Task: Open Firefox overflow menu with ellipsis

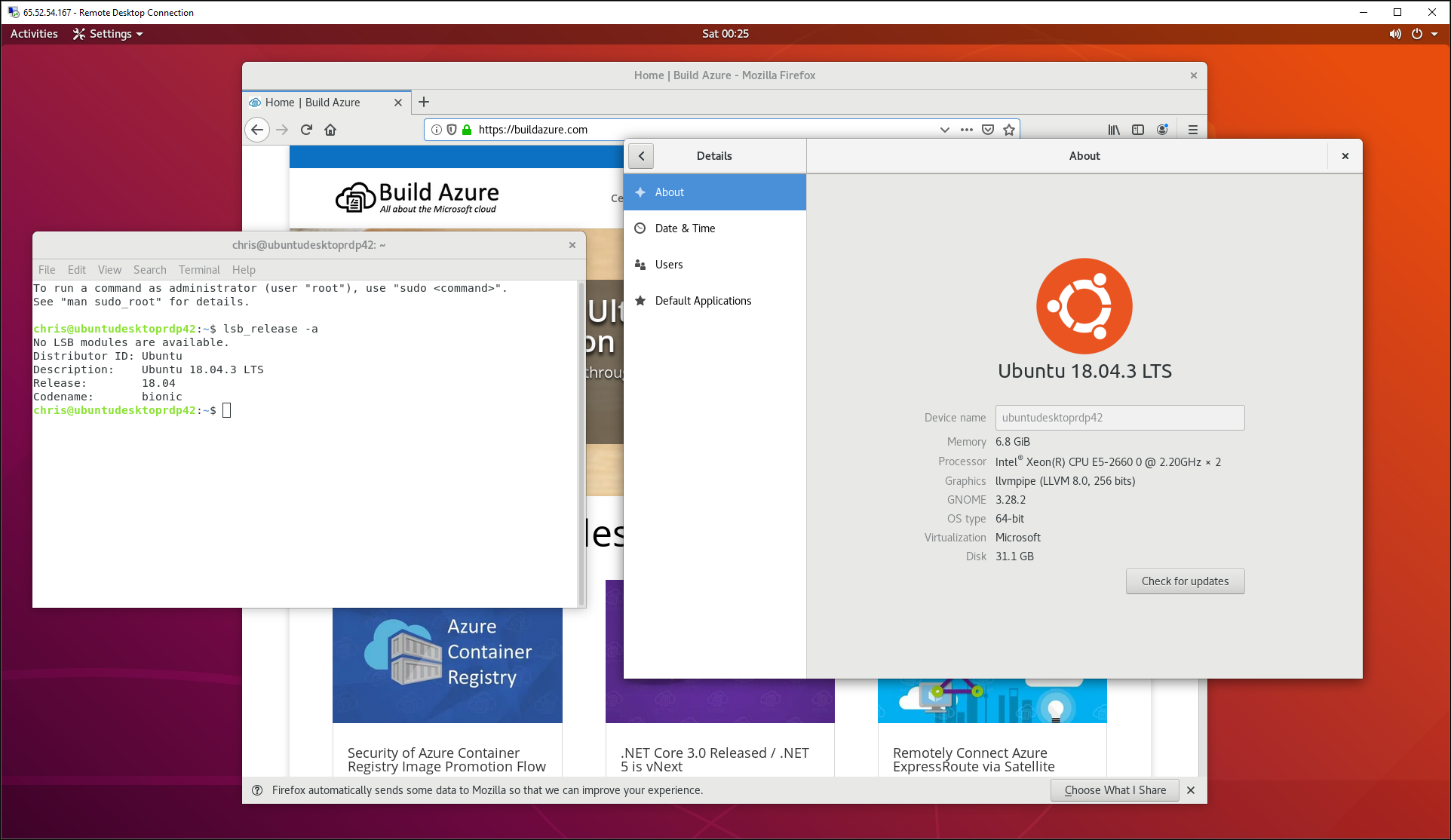Action: (x=965, y=129)
